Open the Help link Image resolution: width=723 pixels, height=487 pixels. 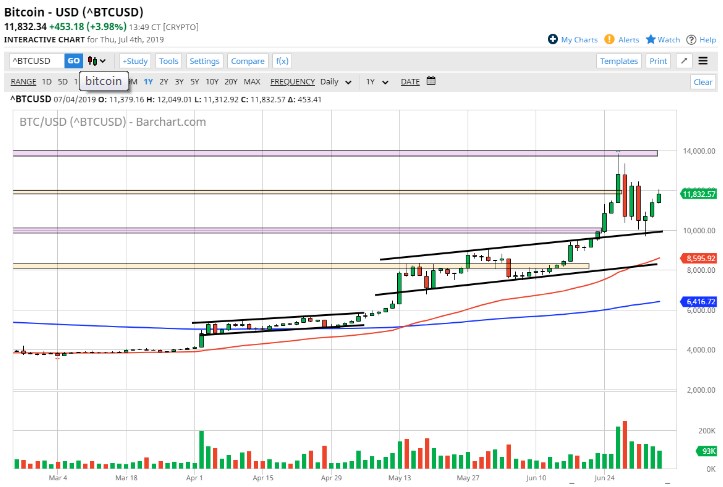[x=707, y=40]
